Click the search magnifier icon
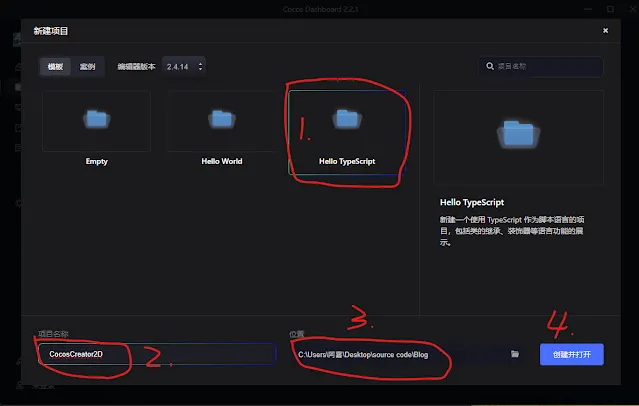This screenshot has height=406, width=639. [490, 66]
